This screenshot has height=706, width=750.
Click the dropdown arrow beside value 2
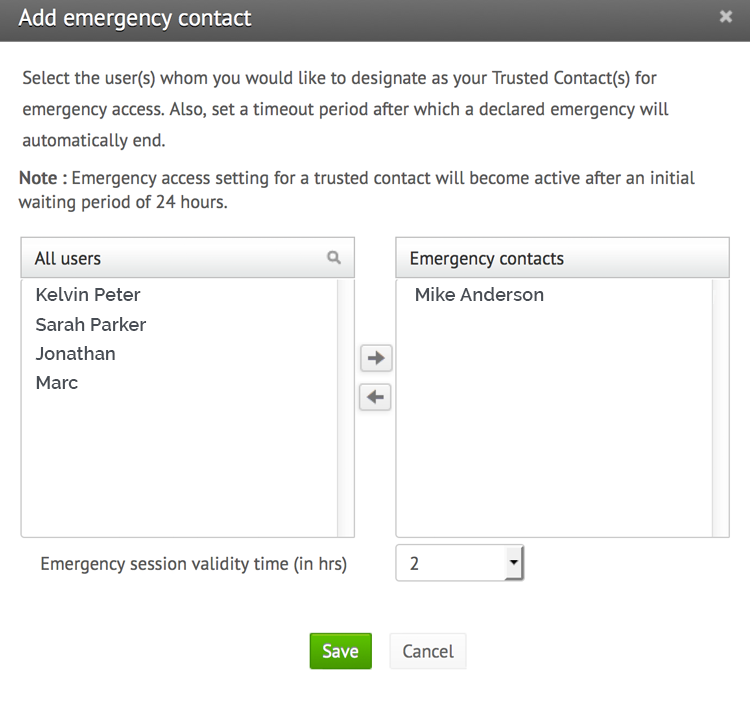click(x=513, y=564)
